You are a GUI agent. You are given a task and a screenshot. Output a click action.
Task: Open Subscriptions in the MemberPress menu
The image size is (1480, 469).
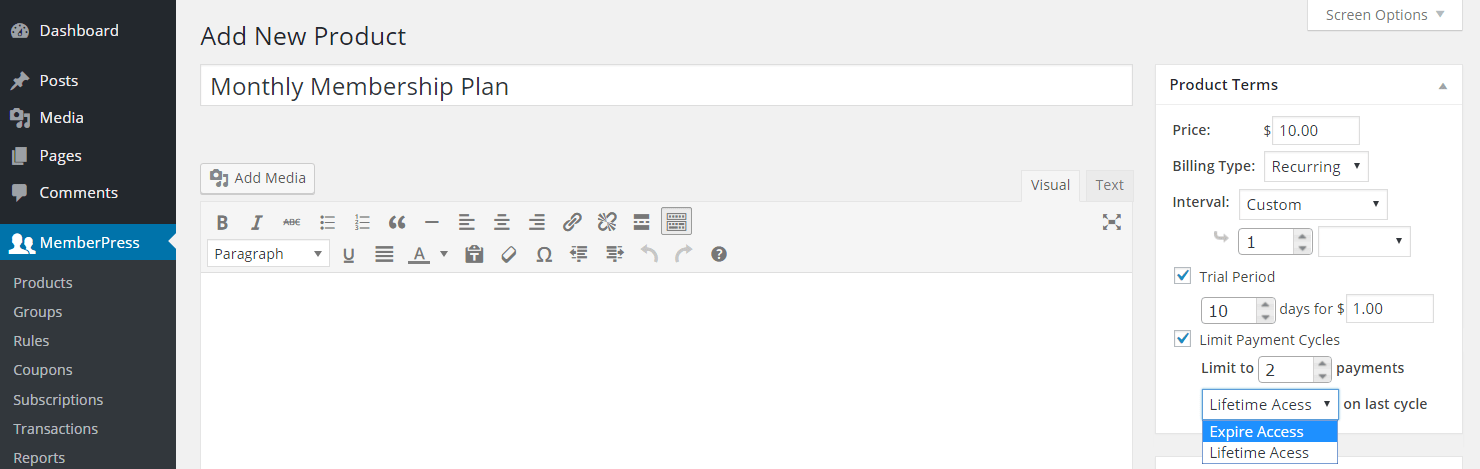pos(58,399)
